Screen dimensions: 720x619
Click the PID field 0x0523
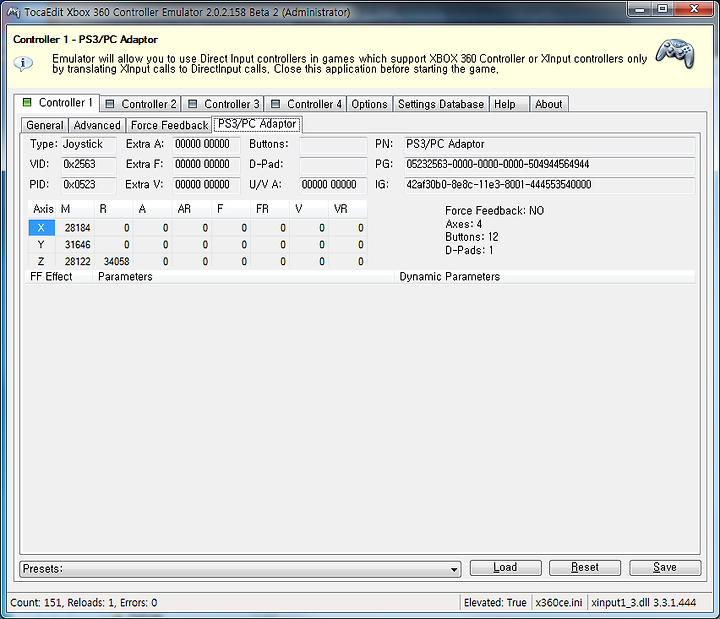pyautogui.click(x=89, y=185)
